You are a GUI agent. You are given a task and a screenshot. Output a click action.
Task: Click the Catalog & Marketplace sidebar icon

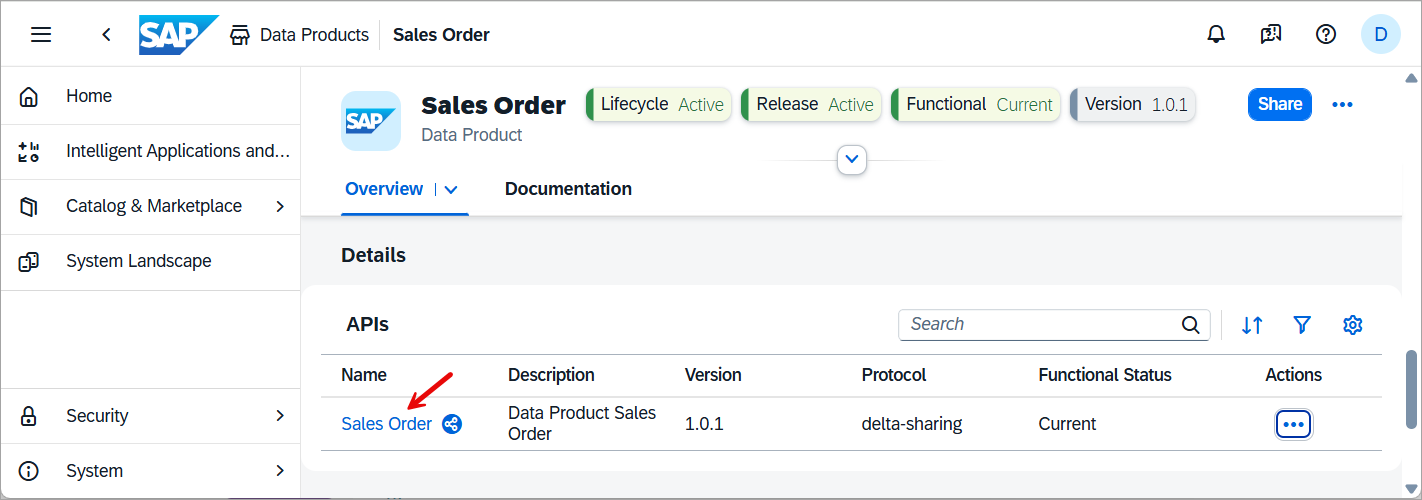pos(29,206)
